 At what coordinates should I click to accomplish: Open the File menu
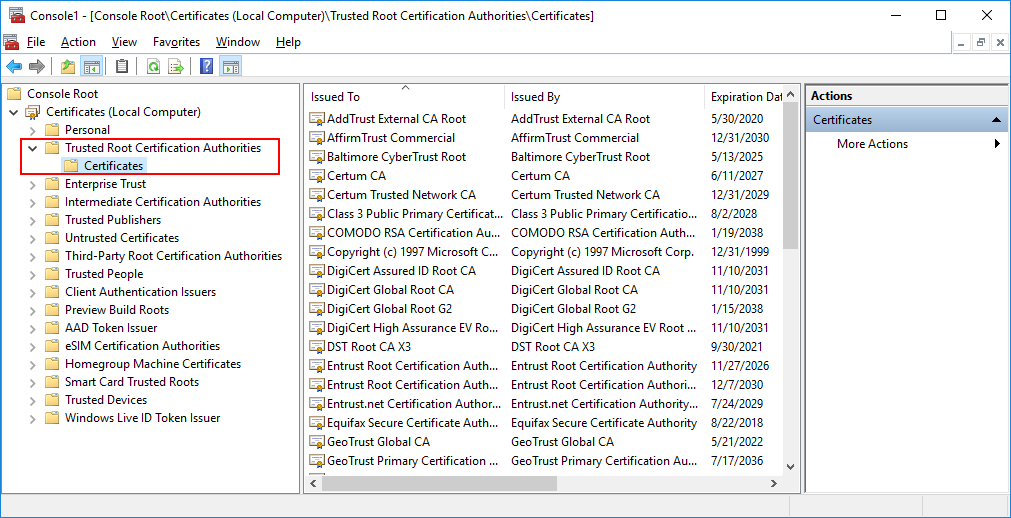[x=36, y=42]
